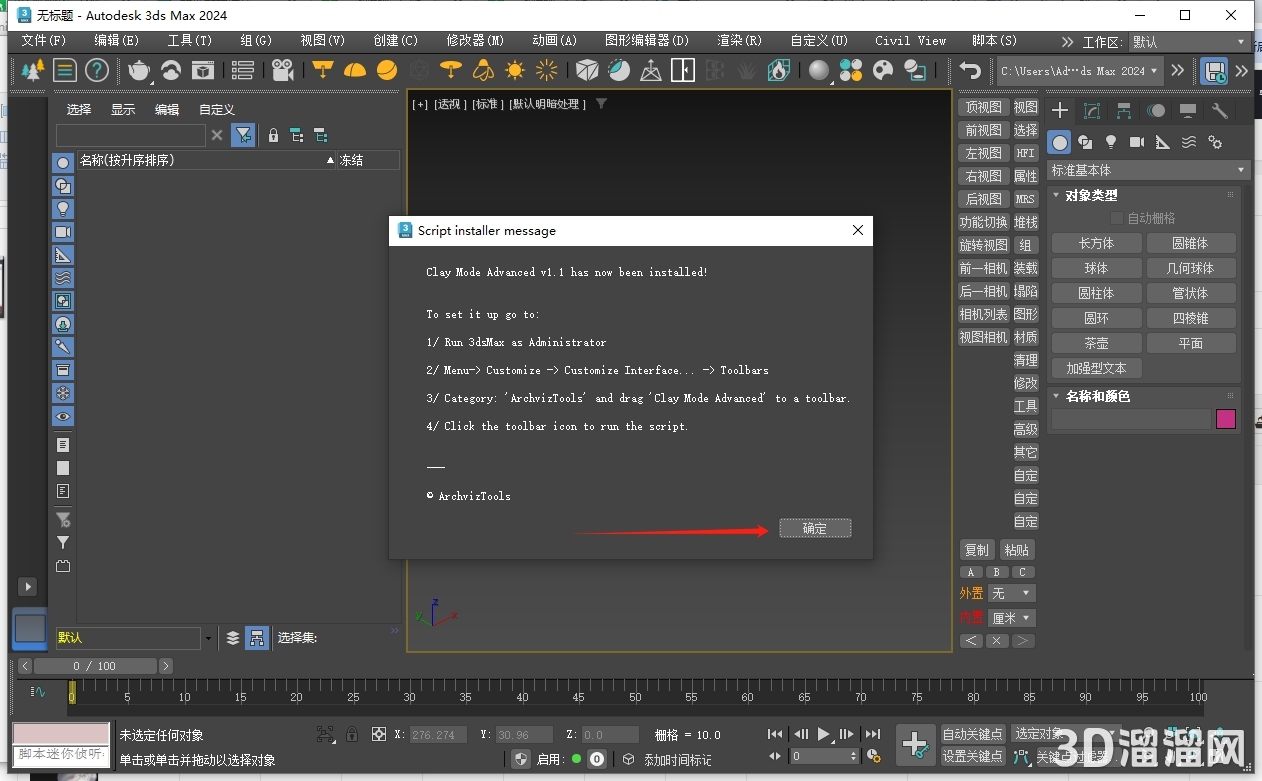Screen dimensions: 1262x781
Task: Click the 相机列表 button
Action: point(983,314)
